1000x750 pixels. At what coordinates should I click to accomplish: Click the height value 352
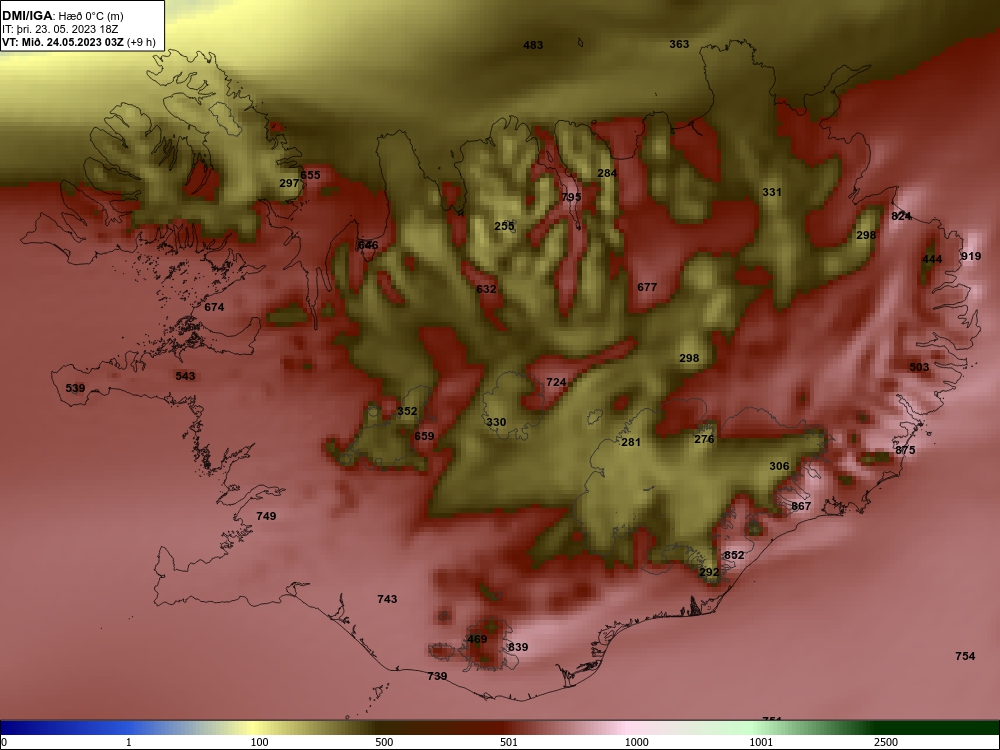407,411
